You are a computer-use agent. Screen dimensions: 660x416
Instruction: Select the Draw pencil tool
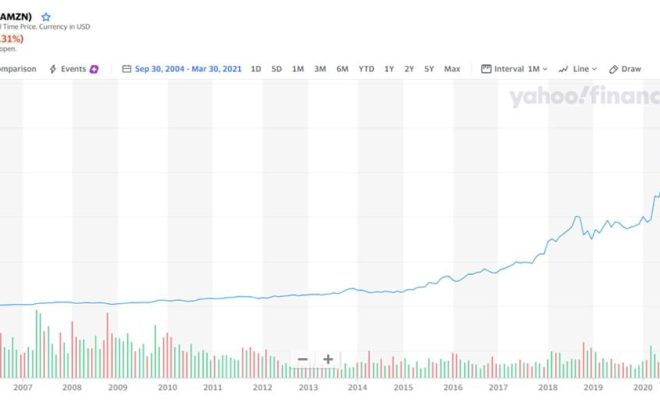pyautogui.click(x=613, y=69)
